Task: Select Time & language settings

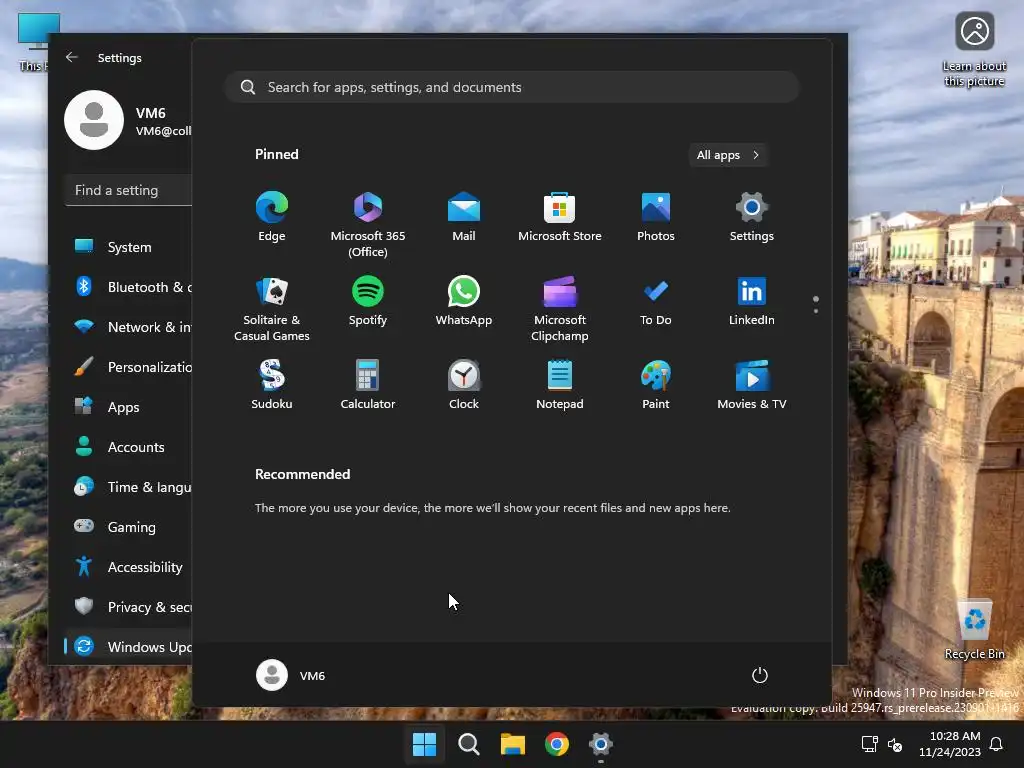Action: [129, 487]
